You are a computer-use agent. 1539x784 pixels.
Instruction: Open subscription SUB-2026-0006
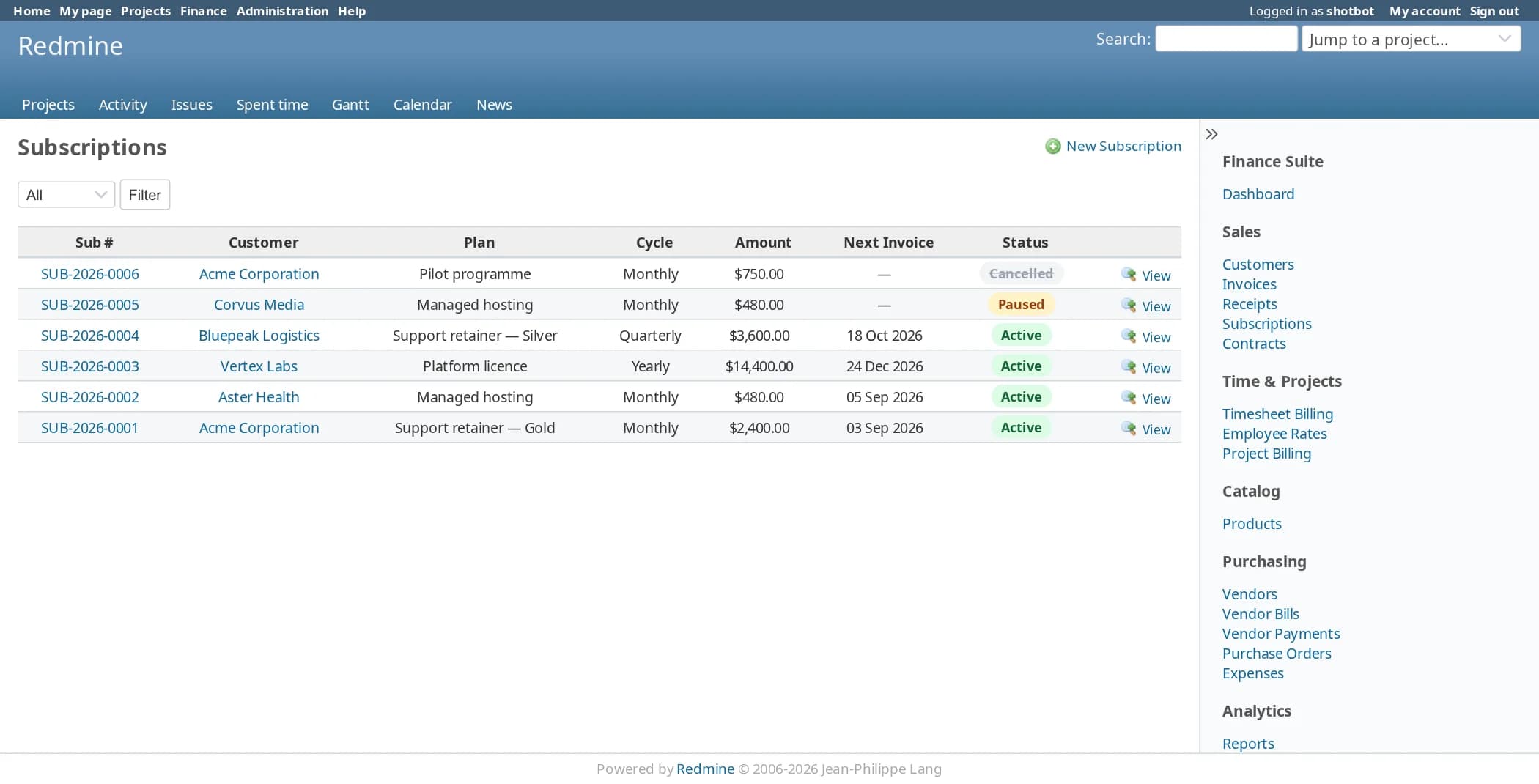[90, 274]
